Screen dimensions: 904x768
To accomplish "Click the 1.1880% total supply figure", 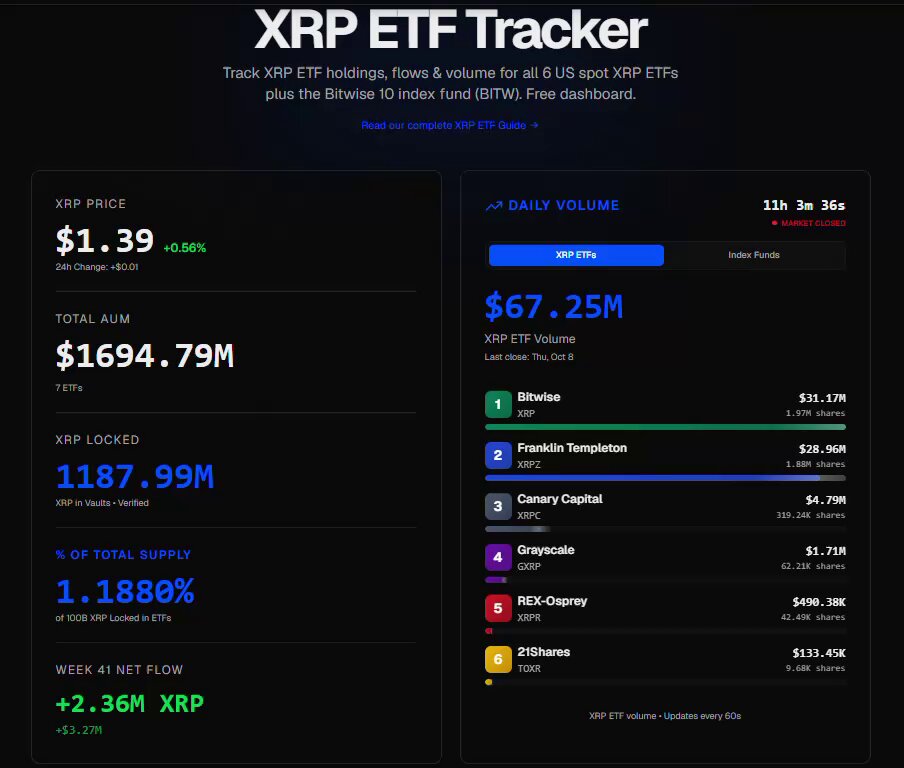I will (125, 592).
